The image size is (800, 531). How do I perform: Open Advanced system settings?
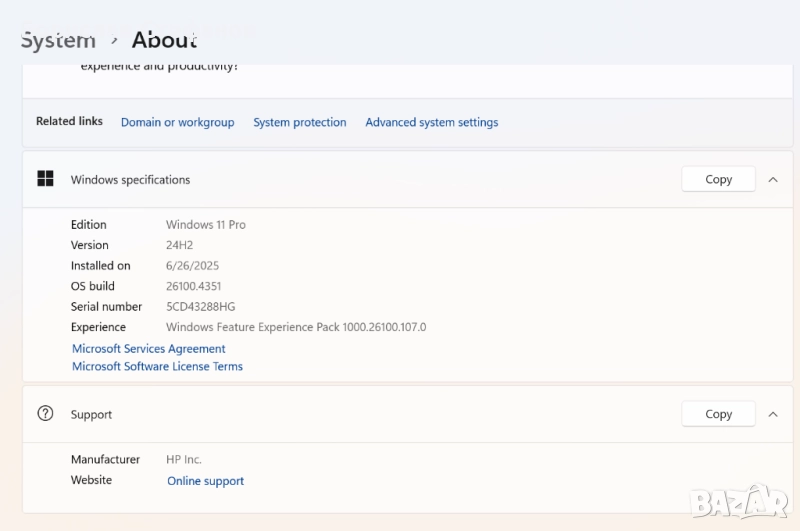pos(431,122)
